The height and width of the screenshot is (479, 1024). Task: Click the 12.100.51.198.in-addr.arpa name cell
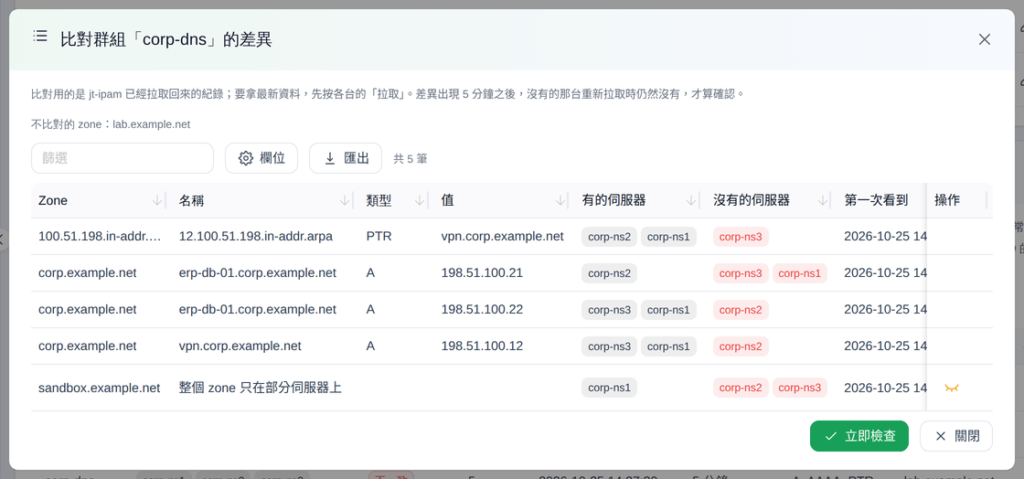click(x=256, y=237)
